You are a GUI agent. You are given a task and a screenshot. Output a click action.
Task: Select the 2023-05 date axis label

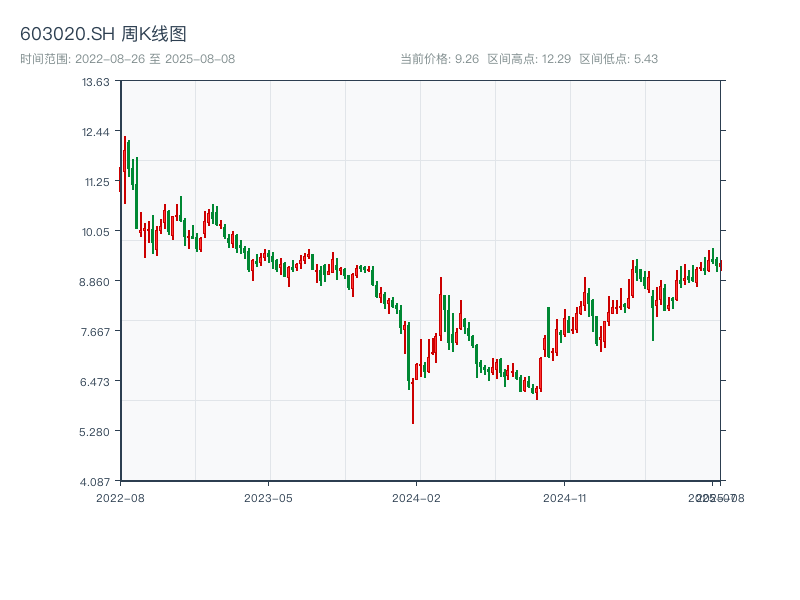coord(268,497)
